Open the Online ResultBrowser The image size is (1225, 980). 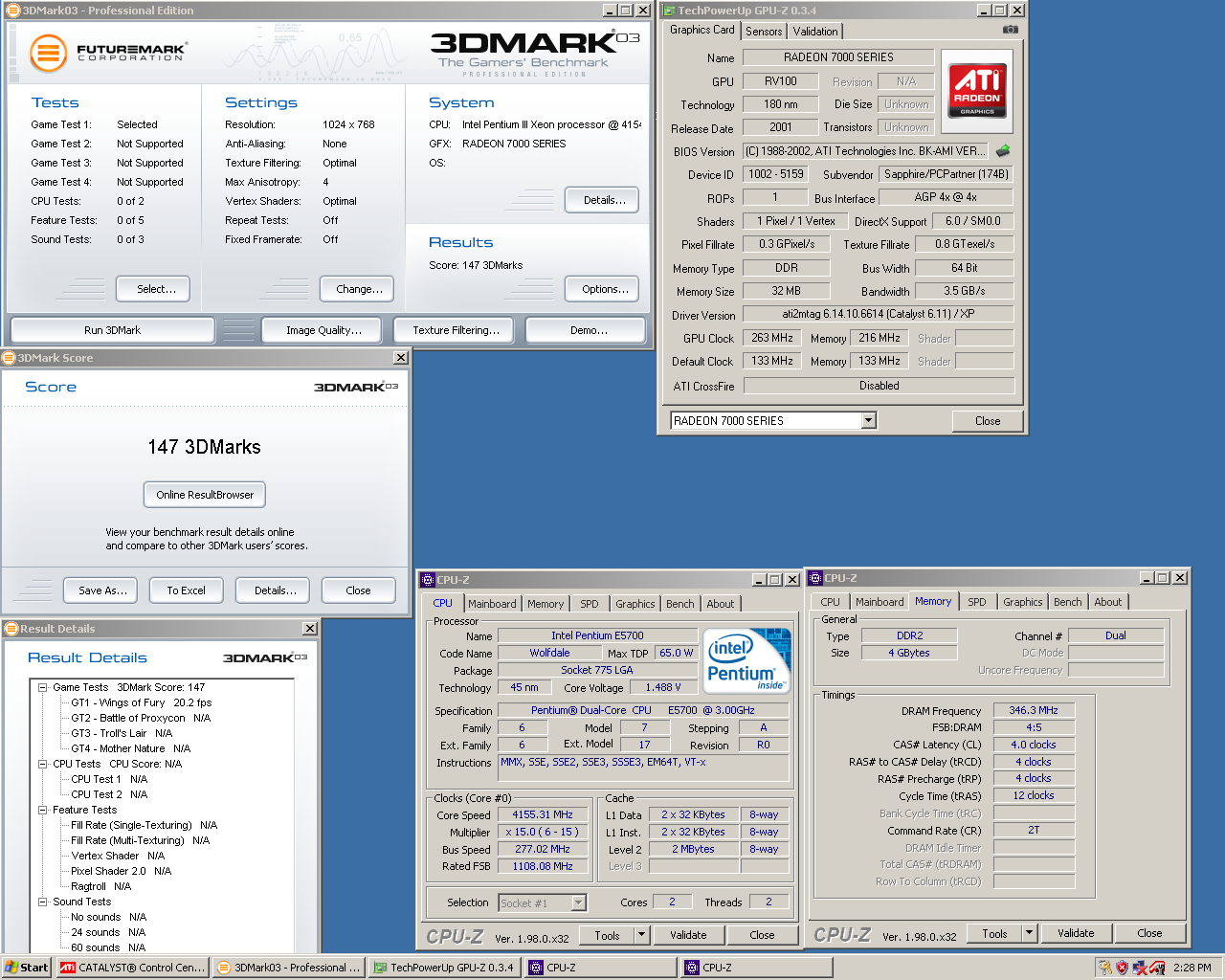tap(205, 495)
